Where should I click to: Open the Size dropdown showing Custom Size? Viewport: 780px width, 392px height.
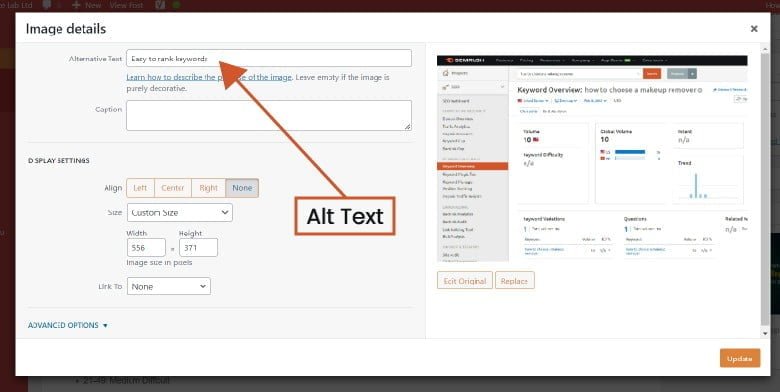[x=180, y=212]
